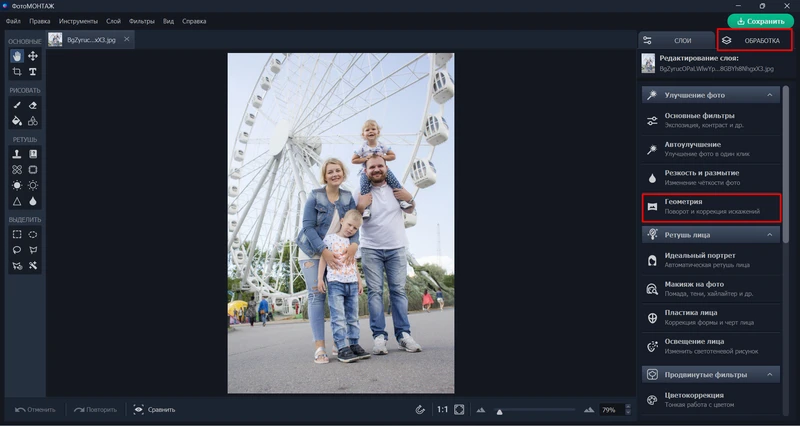
Task: Select the three-circles color tool
Action: [33, 121]
